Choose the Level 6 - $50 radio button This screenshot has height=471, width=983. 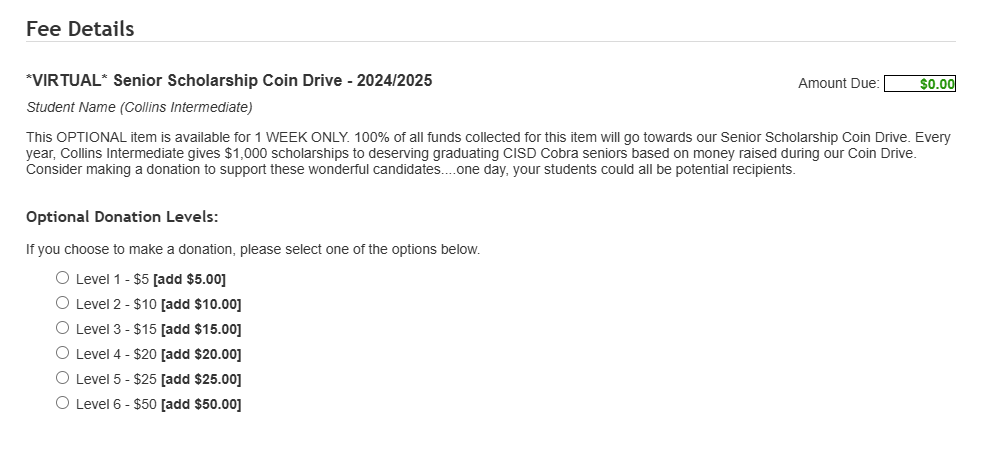pos(63,403)
